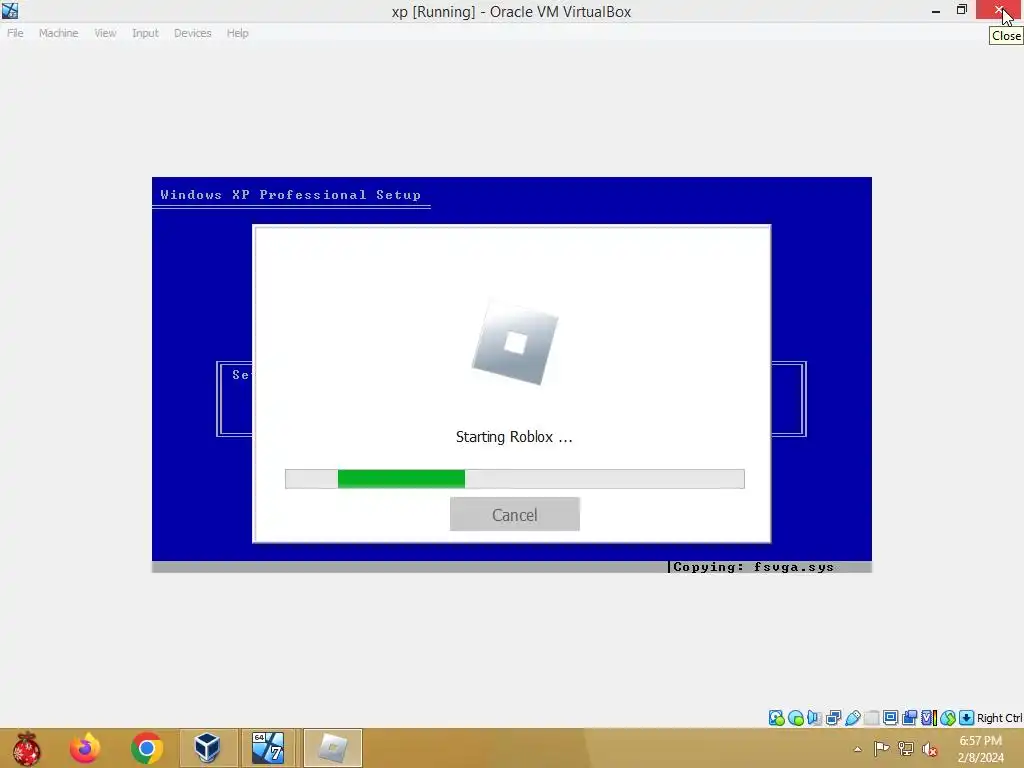The width and height of the screenshot is (1024, 768).
Task: Click the optical disk status icon
Action: tap(795, 718)
